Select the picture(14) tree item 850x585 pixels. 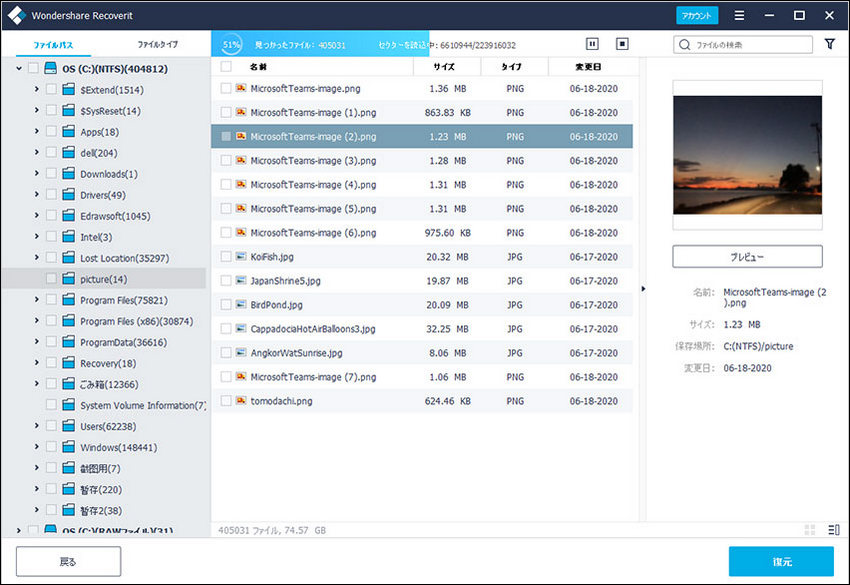click(104, 279)
